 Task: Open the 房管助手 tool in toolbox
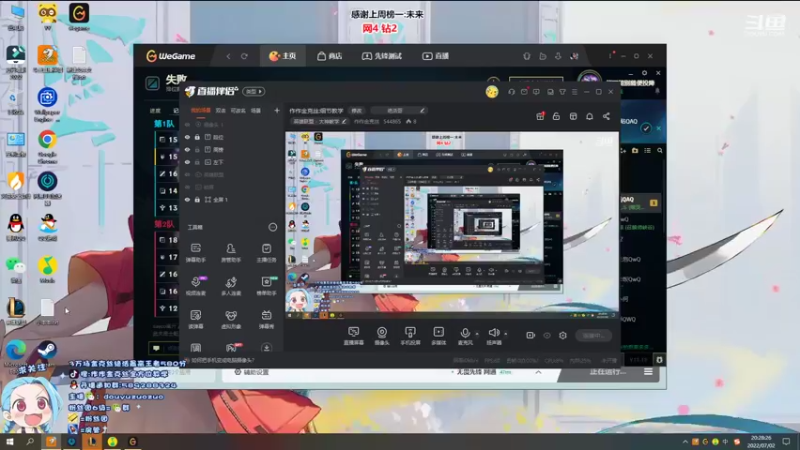click(231, 253)
